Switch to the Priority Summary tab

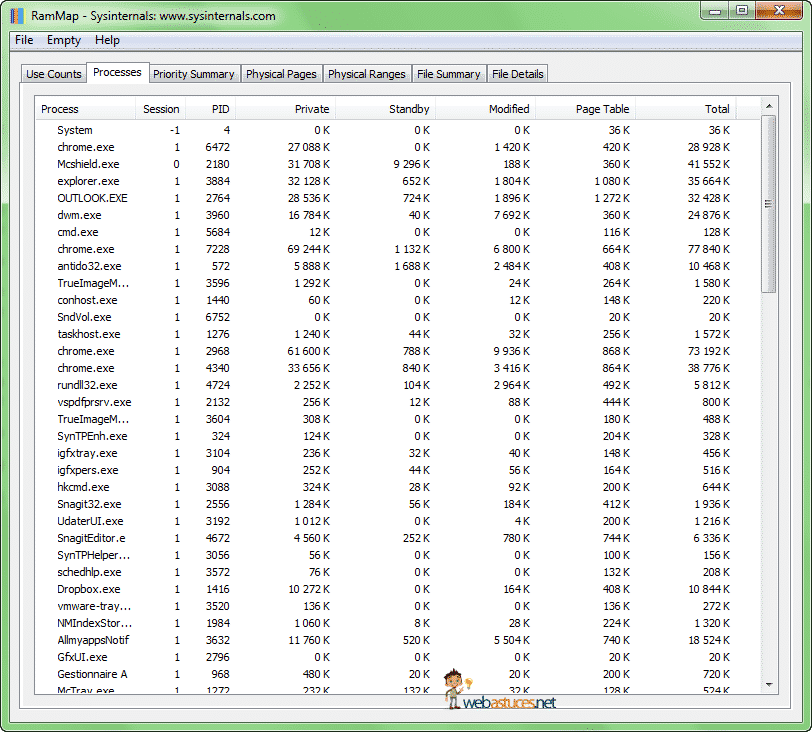pyautogui.click(x=194, y=74)
